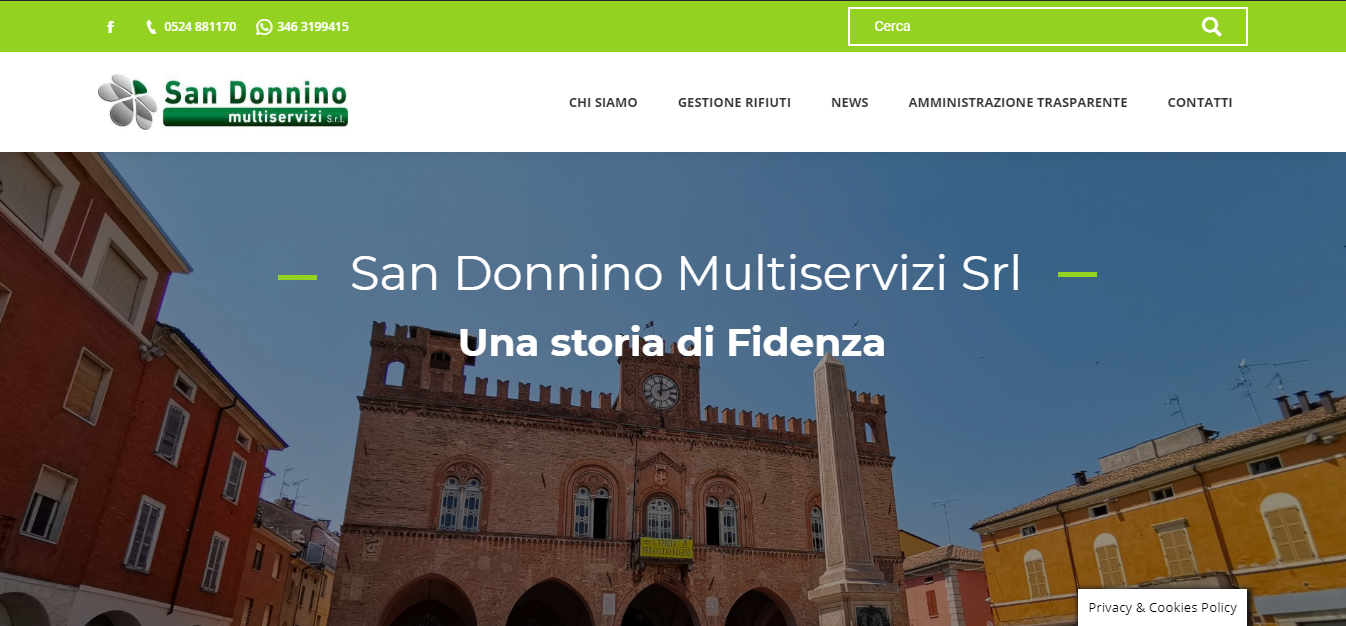Open Amministrazione Trasparente menu item
This screenshot has width=1346, height=626.
[1018, 102]
